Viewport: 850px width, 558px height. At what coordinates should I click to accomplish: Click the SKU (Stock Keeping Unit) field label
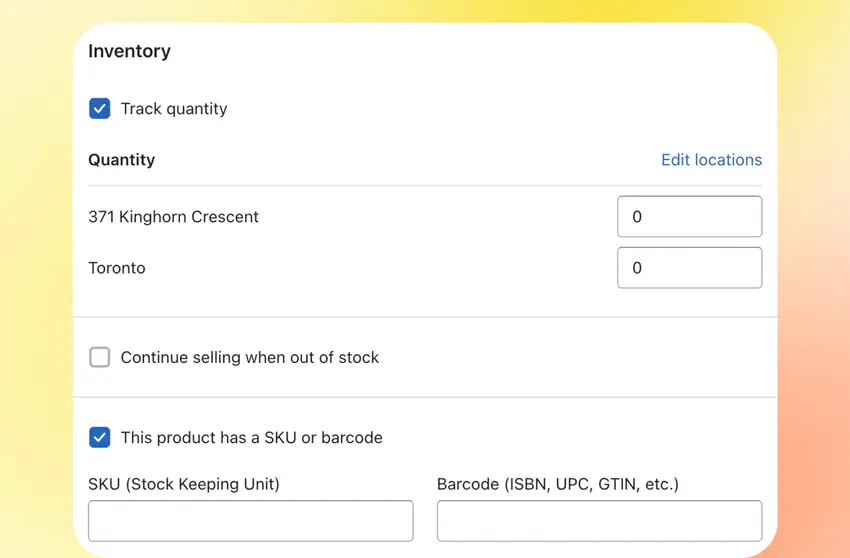coord(184,484)
